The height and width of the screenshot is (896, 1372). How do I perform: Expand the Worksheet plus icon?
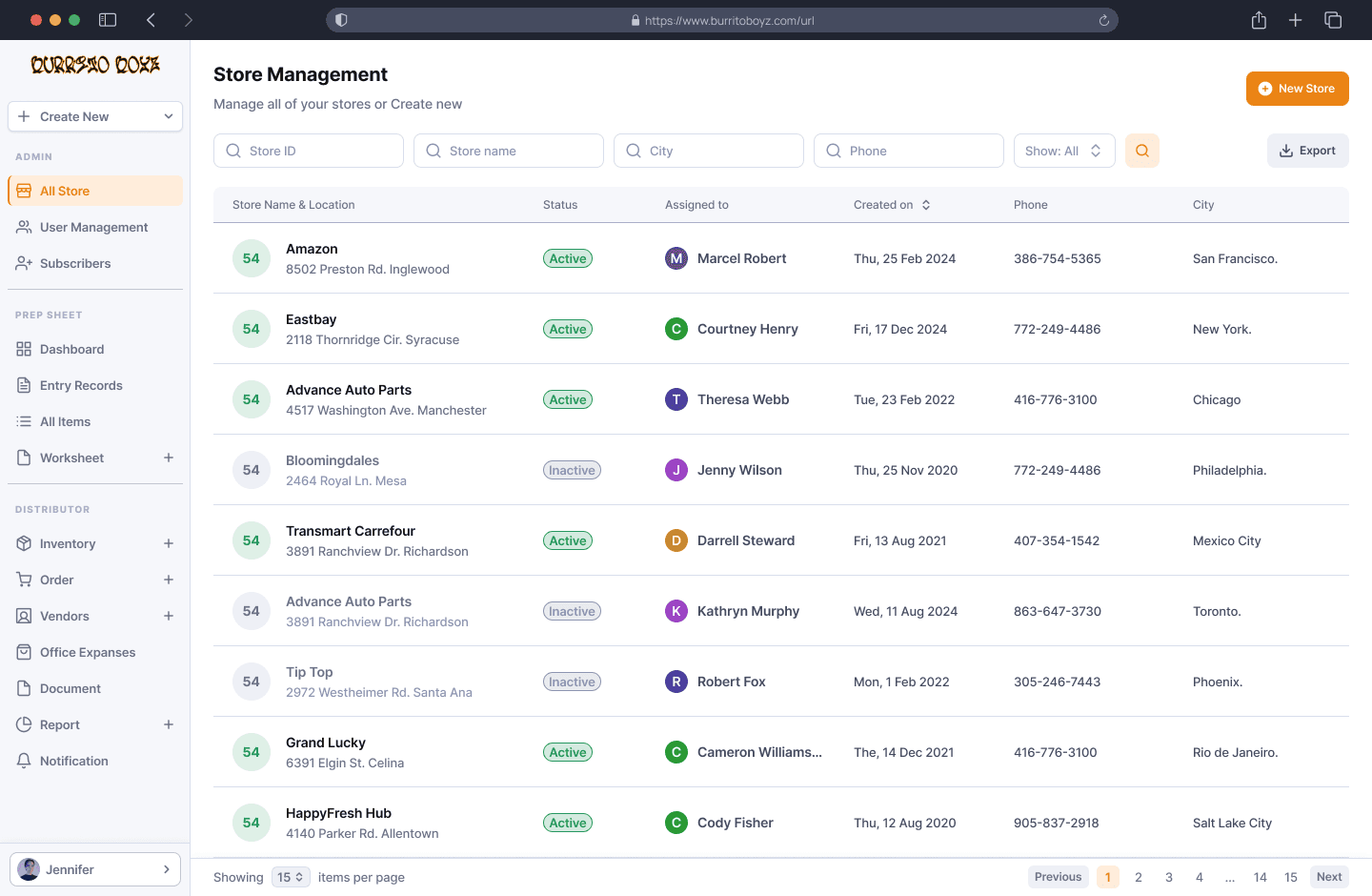point(169,458)
